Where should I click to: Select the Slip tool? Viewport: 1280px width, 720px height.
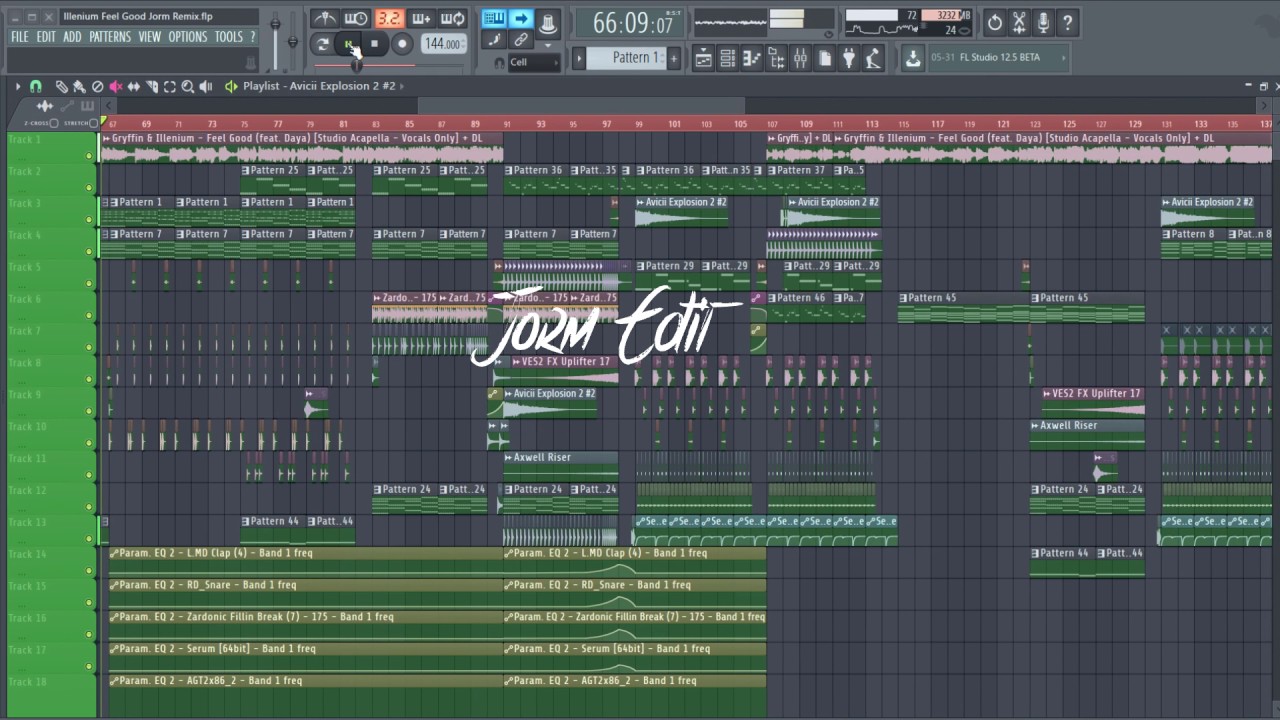[x=133, y=87]
